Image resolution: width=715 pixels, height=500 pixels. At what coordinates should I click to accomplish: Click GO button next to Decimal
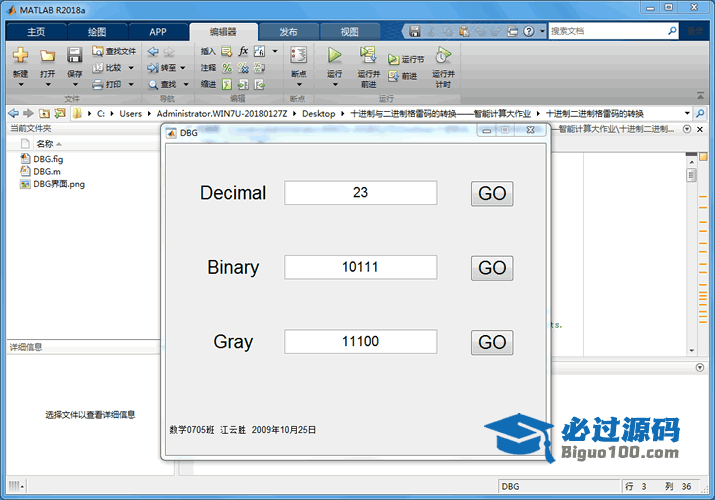coord(492,194)
